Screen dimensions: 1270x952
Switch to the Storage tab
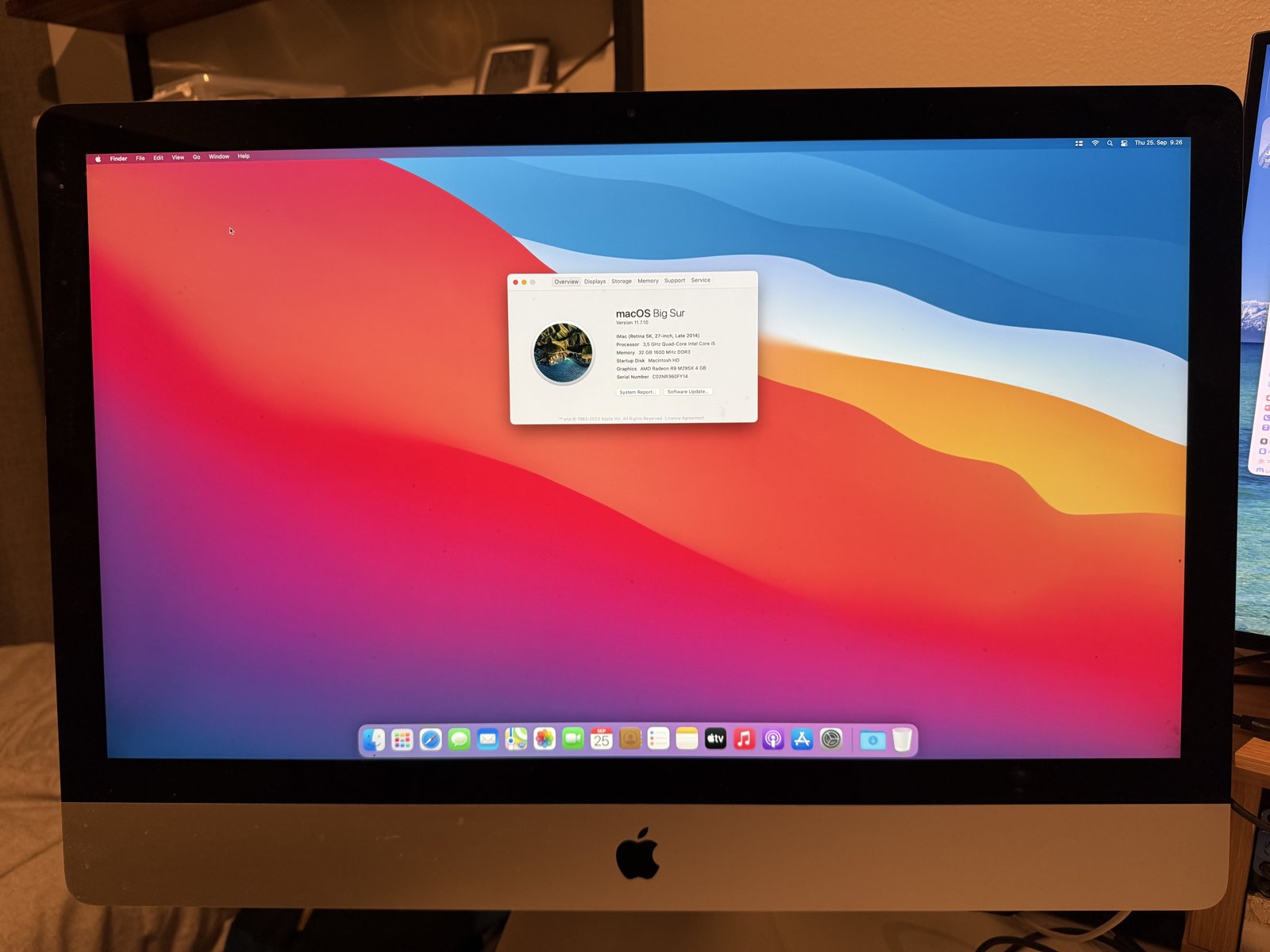click(x=622, y=282)
